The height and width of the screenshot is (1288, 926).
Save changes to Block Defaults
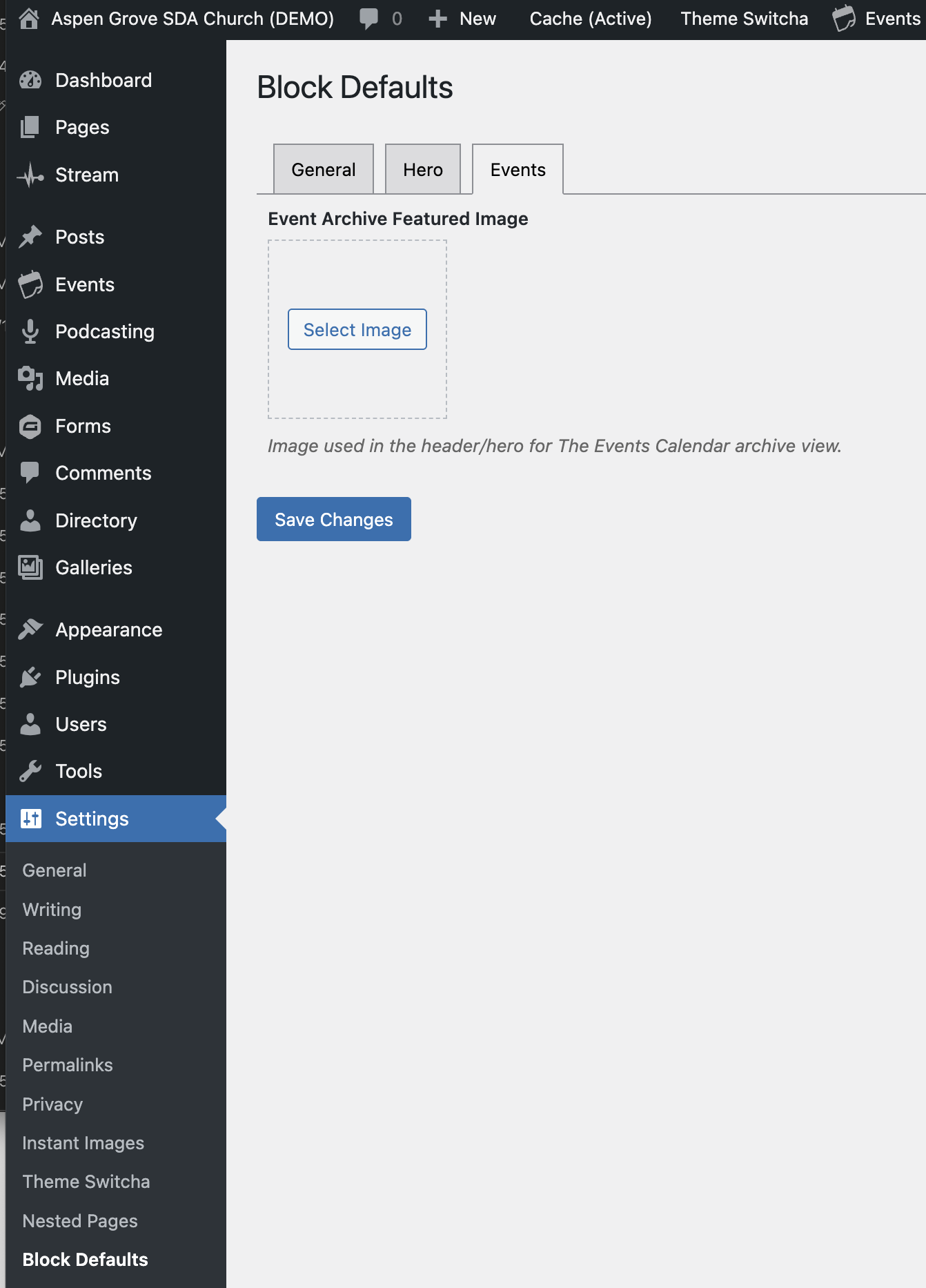tap(334, 520)
